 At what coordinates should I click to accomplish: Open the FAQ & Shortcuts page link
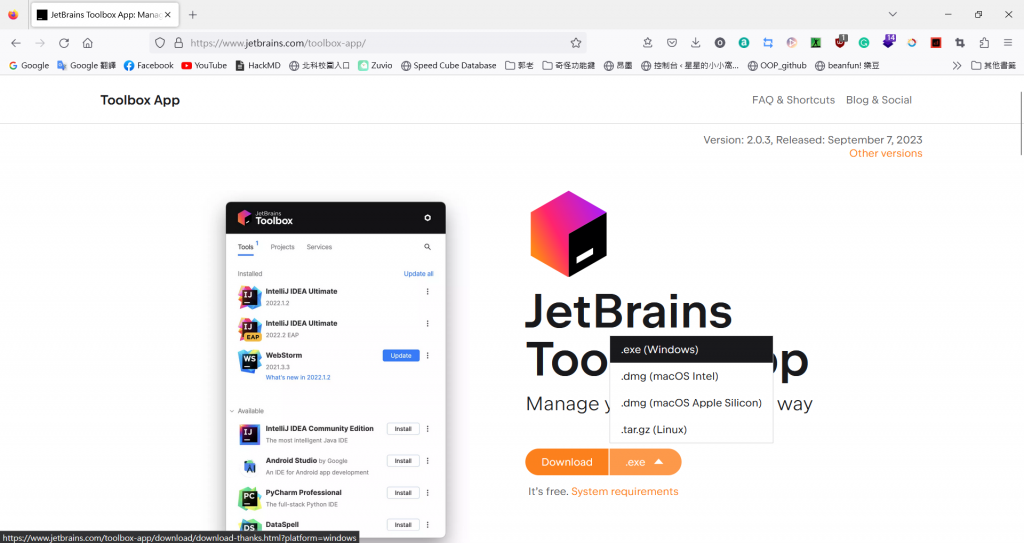coord(793,100)
